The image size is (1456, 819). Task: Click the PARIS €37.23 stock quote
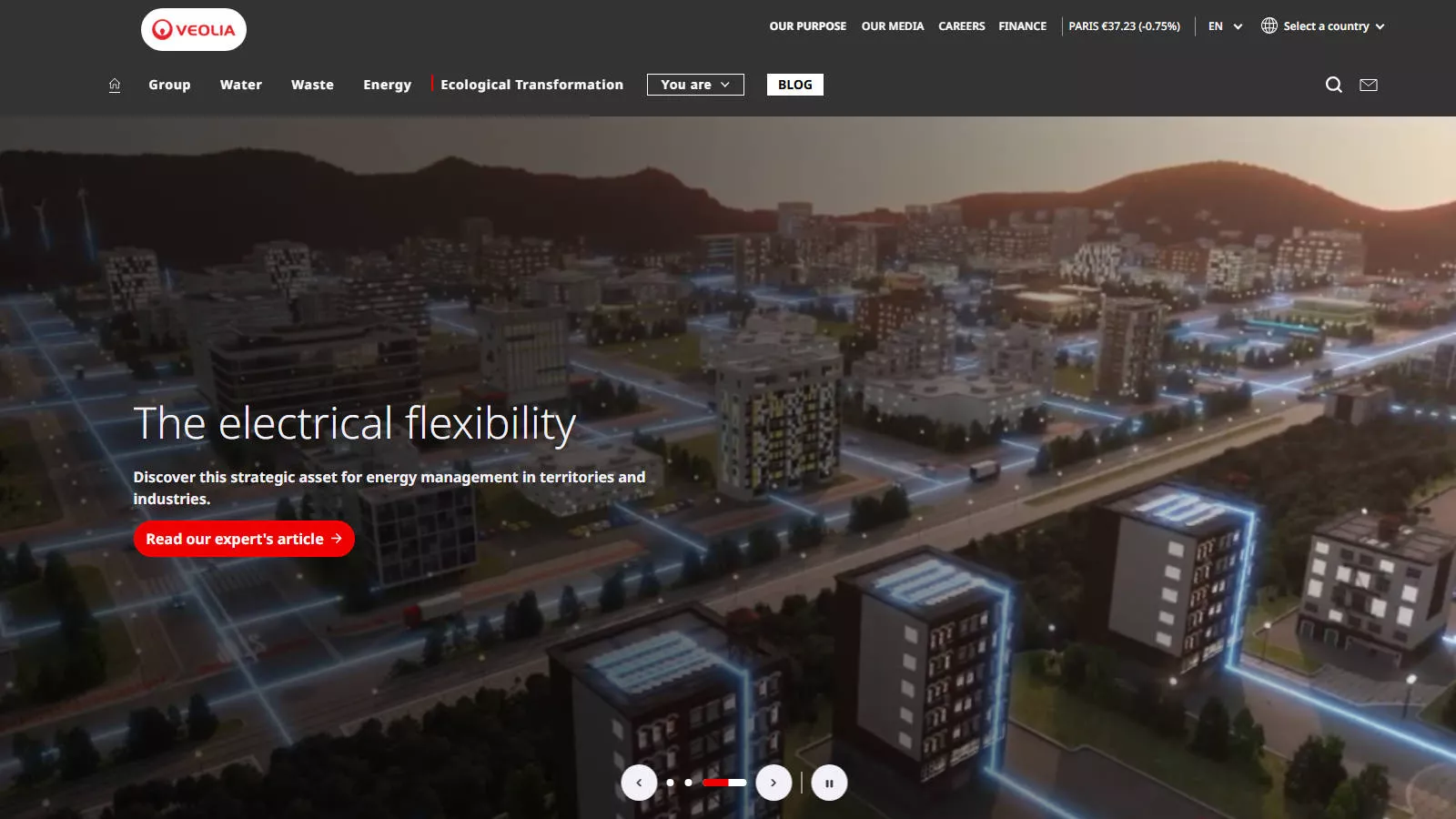click(1125, 26)
